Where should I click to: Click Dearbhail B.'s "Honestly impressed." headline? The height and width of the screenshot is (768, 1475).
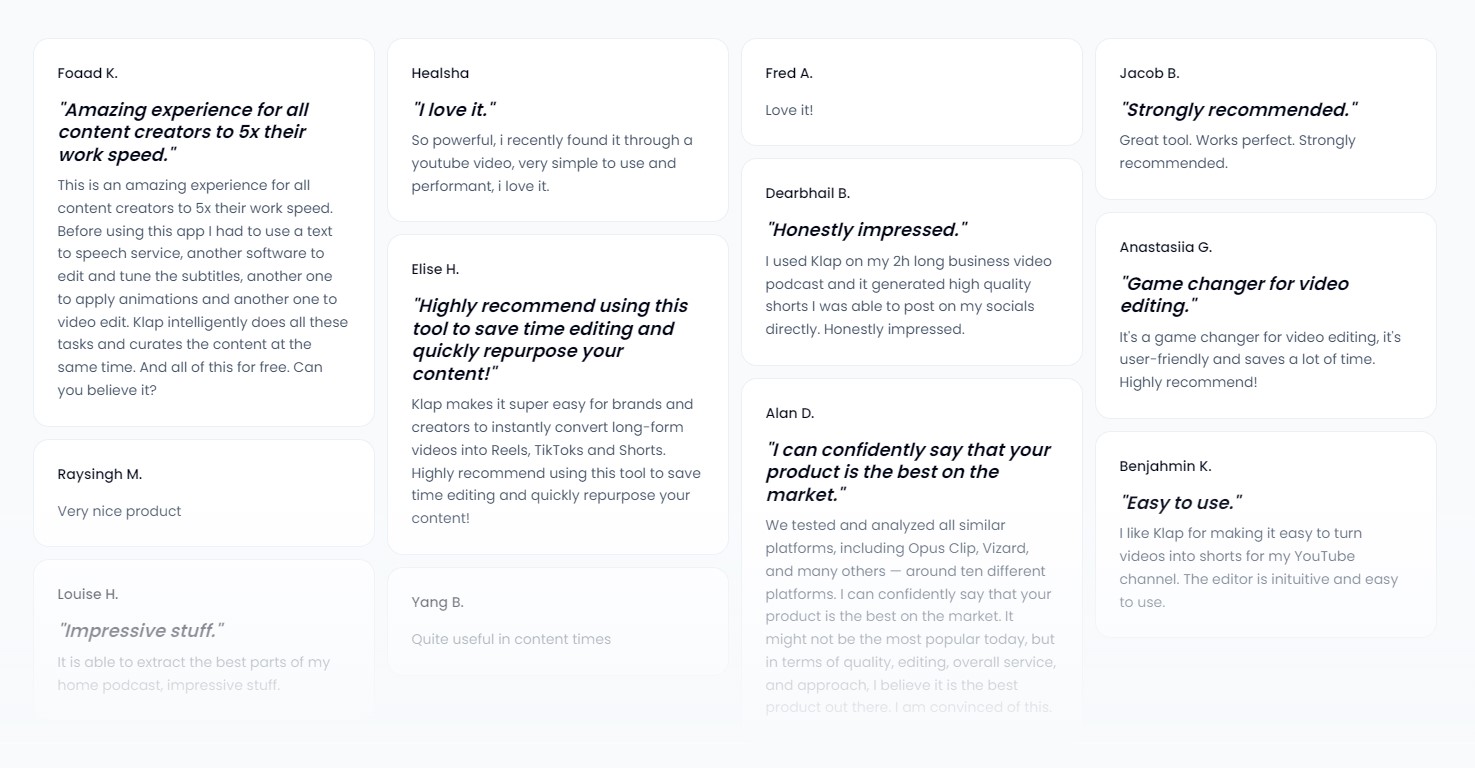pyautogui.click(x=867, y=230)
